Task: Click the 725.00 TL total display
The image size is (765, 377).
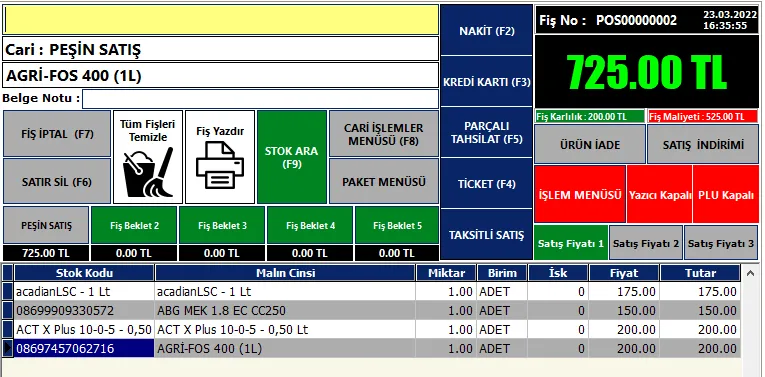Action: [647, 71]
